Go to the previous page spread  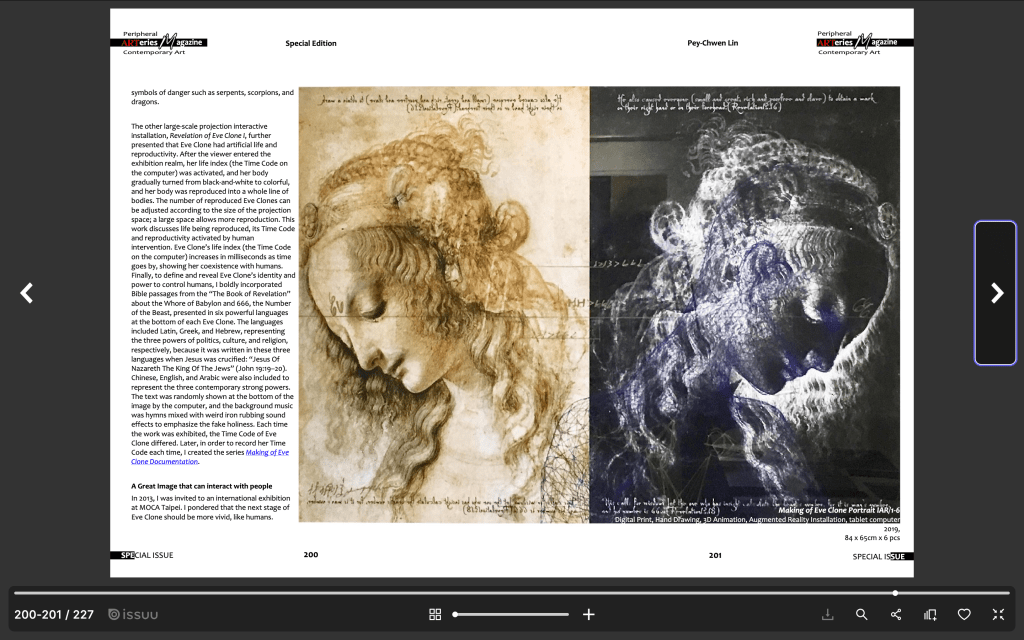pos(27,293)
